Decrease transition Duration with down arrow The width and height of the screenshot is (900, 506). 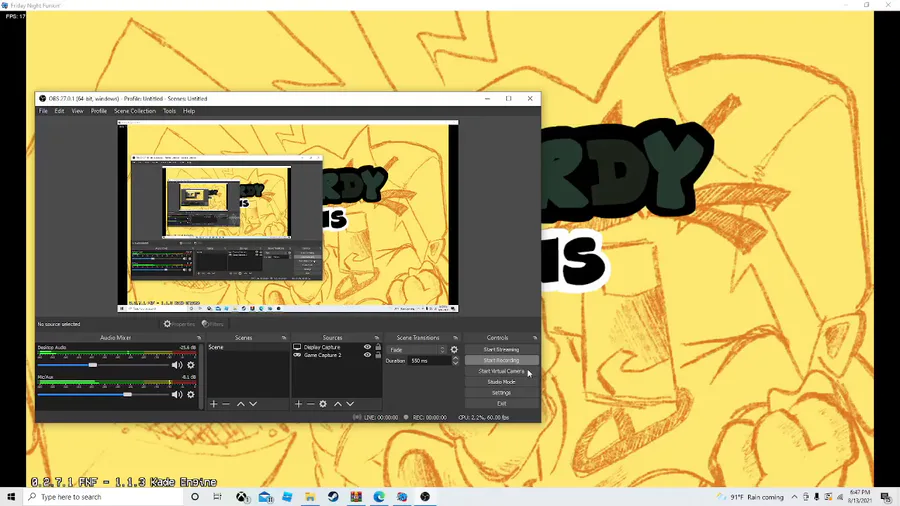[x=455, y=363]
